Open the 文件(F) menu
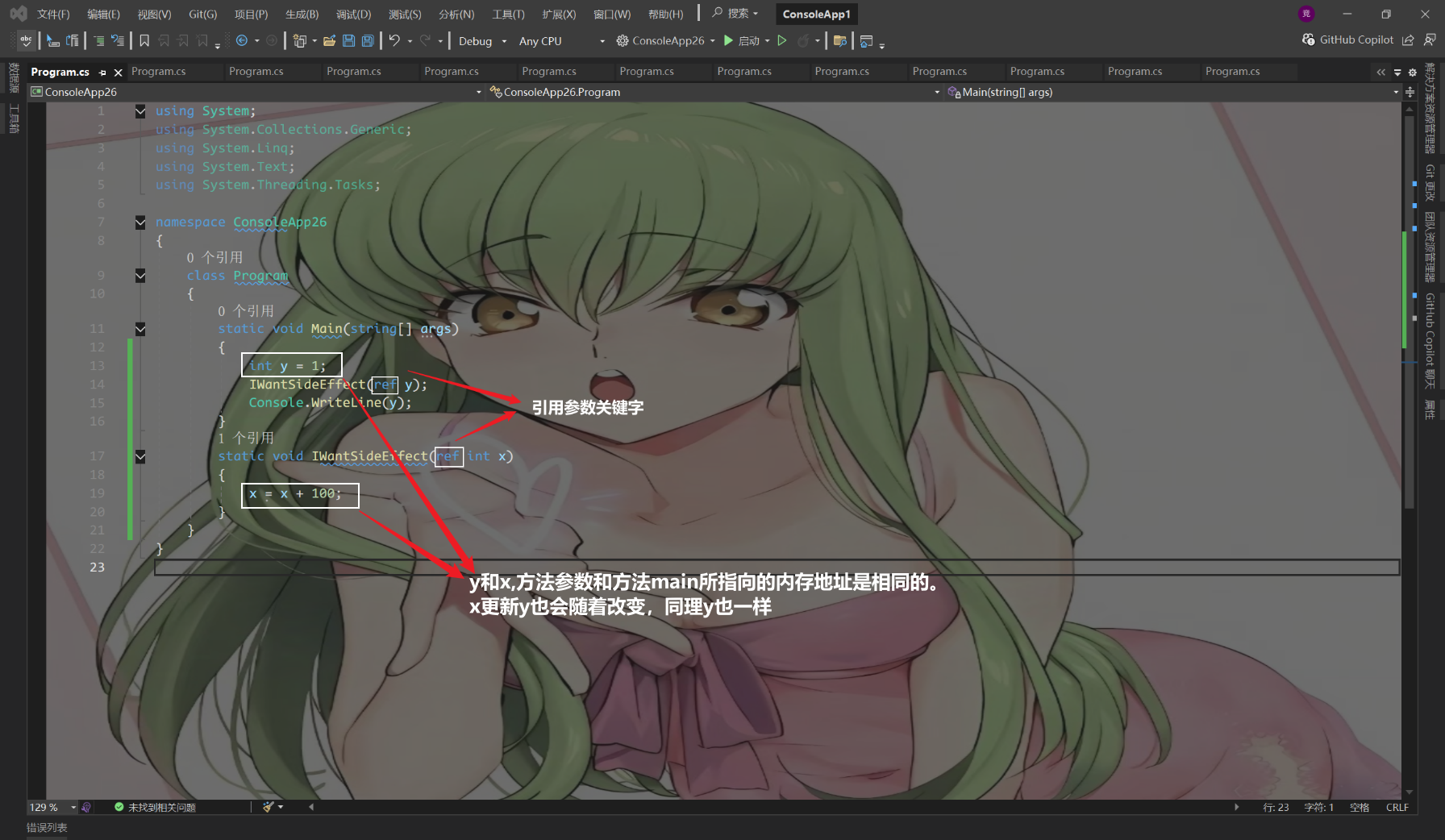Image resolution: width=1445 pixels, height=840 pixels. [53, 14]
